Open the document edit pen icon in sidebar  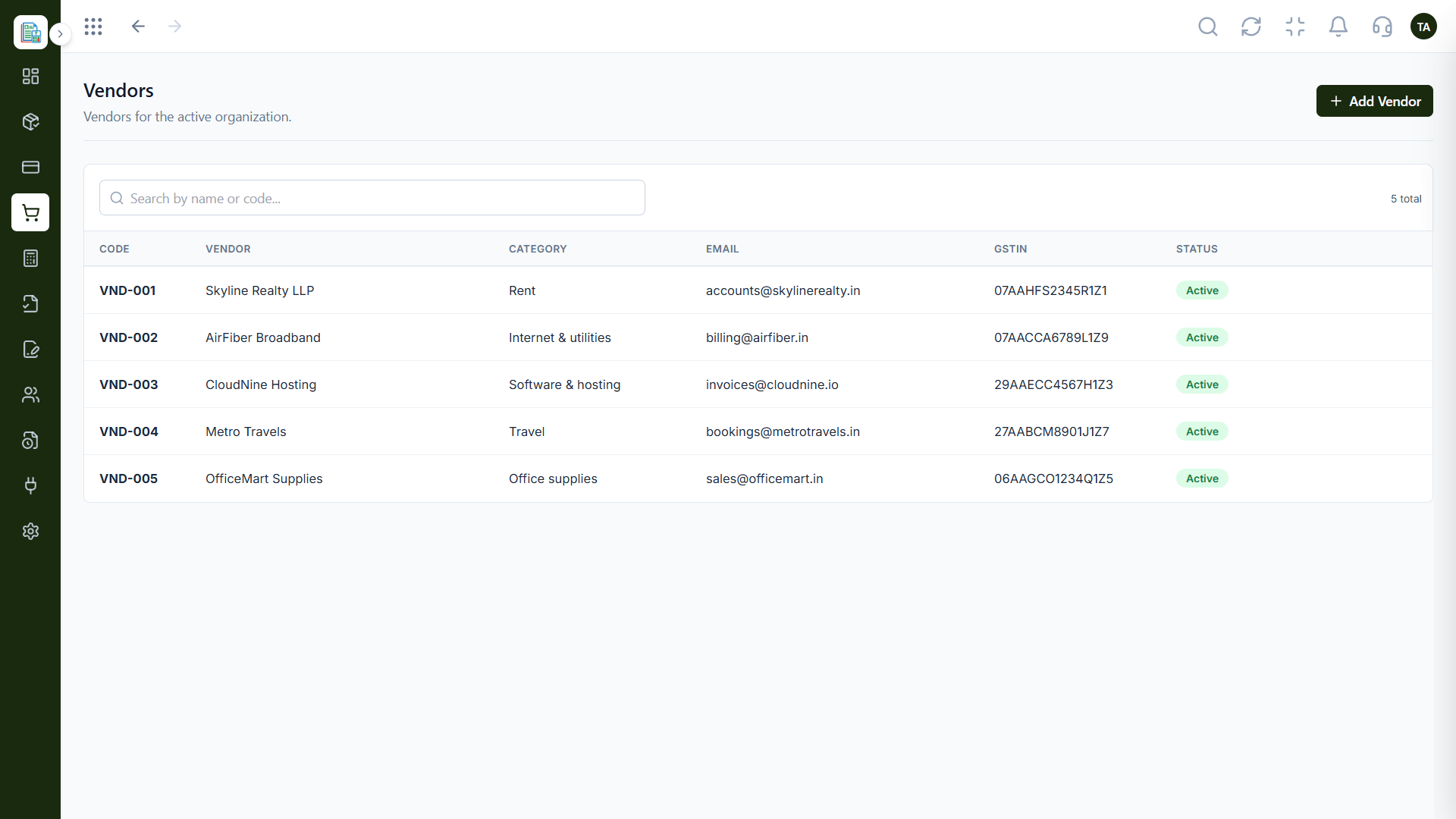30,350
